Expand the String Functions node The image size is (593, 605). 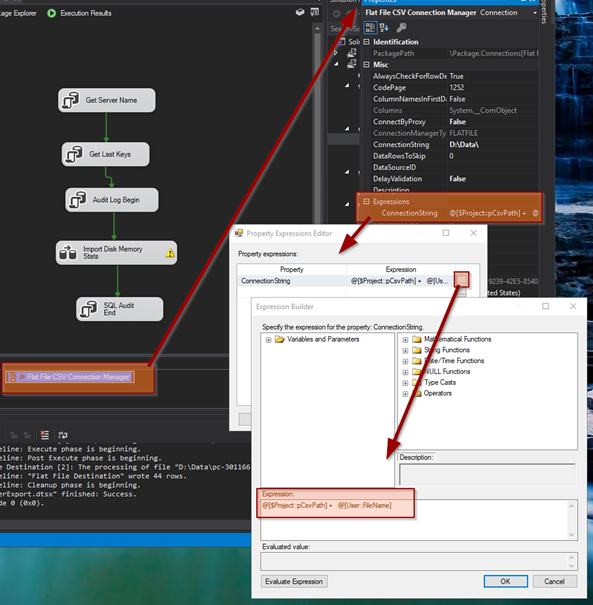click(405, 351)
